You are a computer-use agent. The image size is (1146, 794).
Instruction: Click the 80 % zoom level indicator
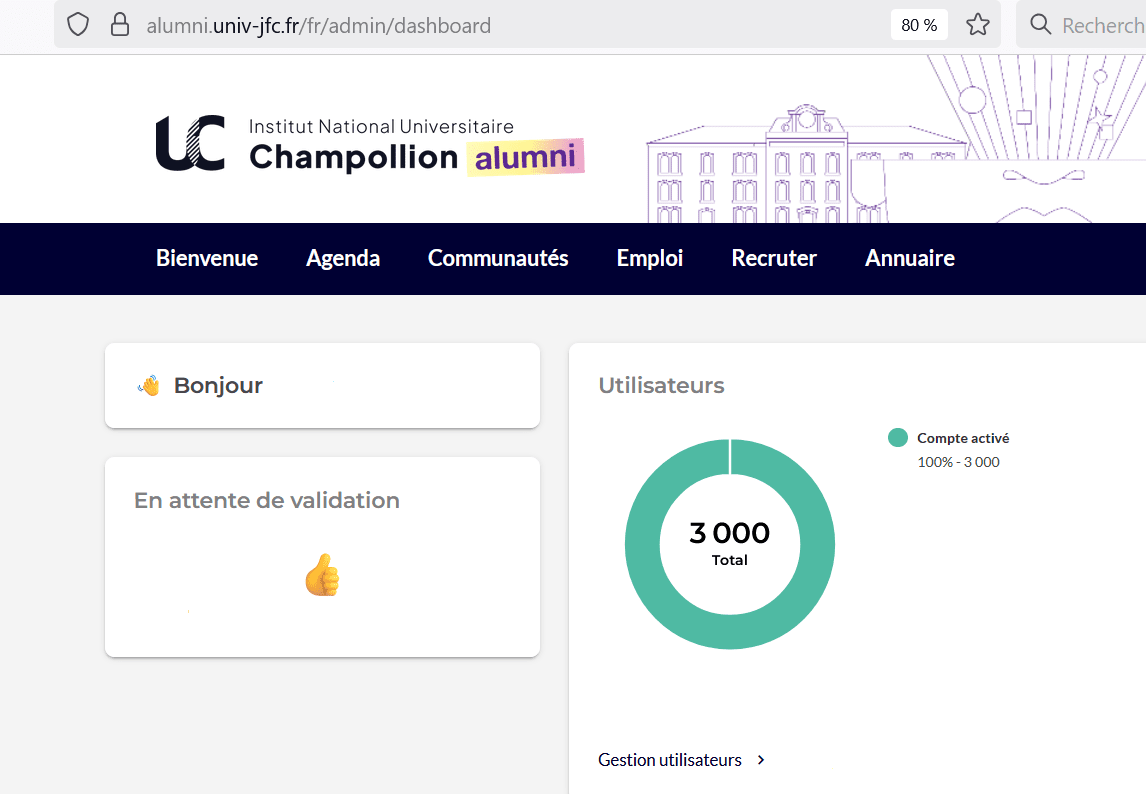point(918,25)
